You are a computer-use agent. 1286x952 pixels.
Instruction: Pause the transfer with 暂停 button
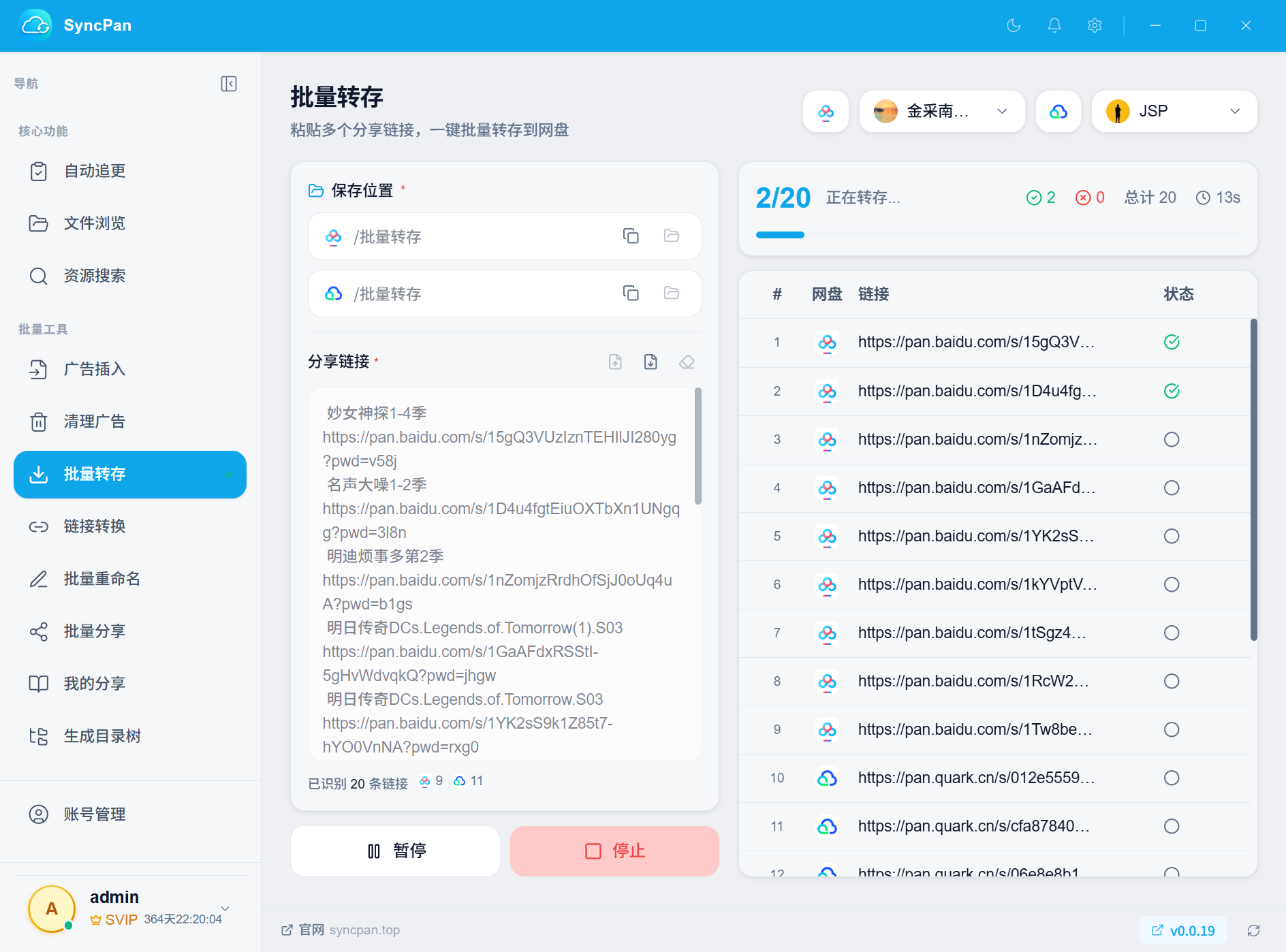pos(396,851)
